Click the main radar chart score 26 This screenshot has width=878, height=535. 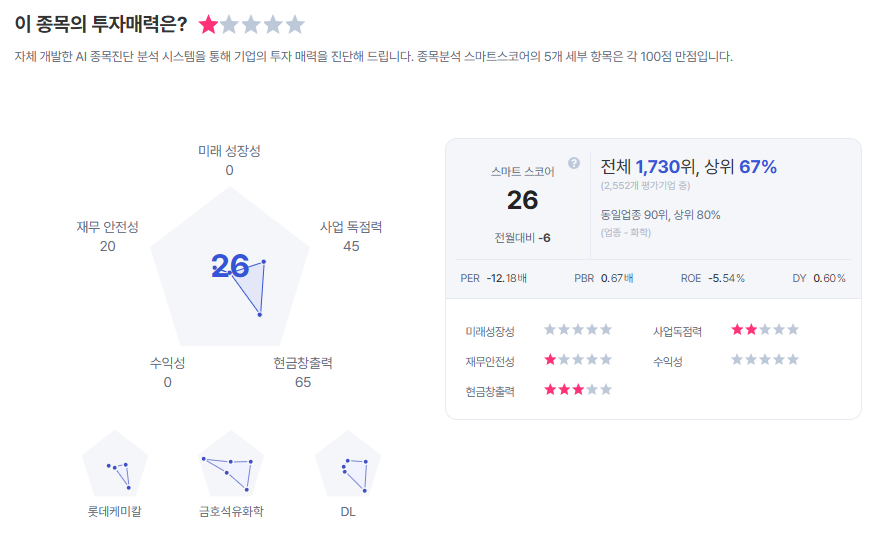(230, 265)
